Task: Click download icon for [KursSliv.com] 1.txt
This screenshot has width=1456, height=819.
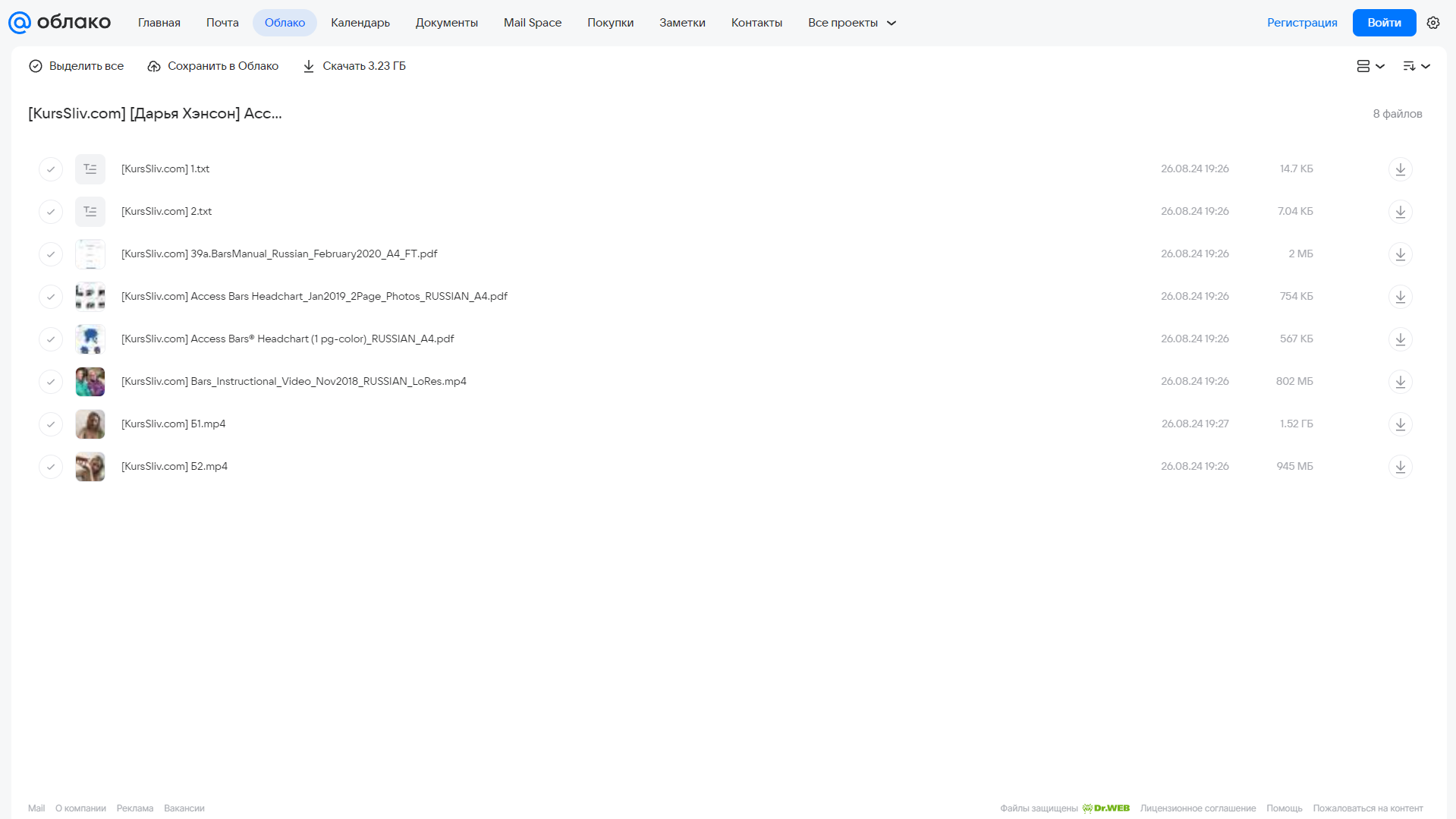Action: click(x=1400, y=169)
